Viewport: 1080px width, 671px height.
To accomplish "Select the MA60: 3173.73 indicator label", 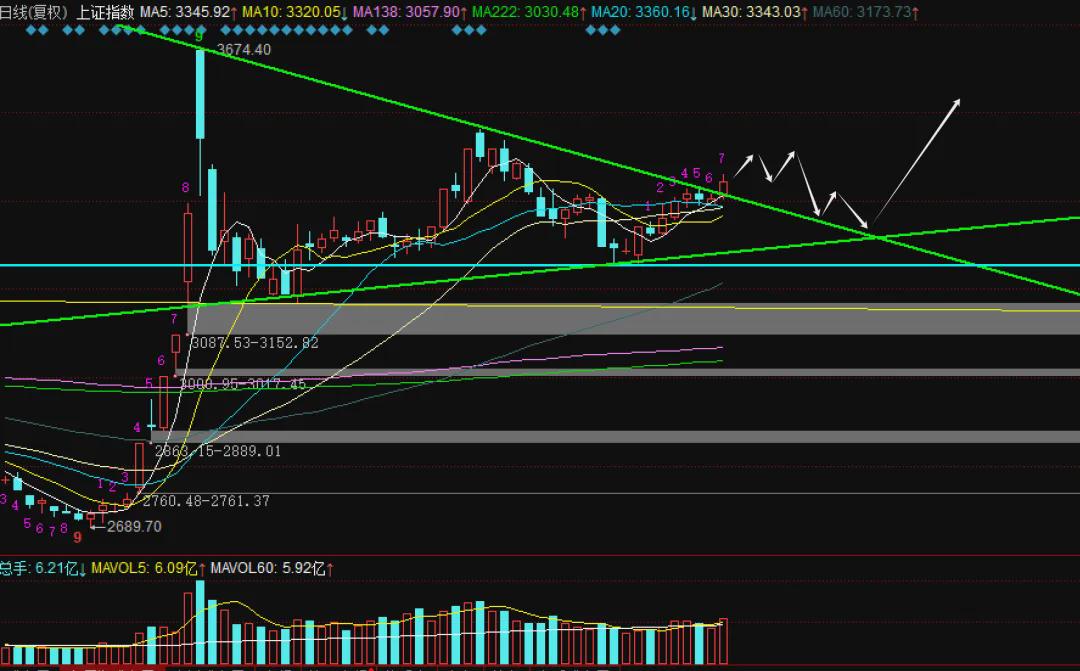I will click(866, 12).
